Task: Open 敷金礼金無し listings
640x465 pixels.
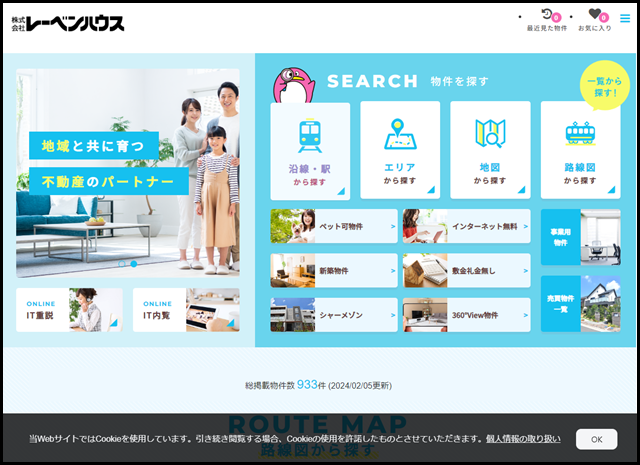Action: tap(467, 271)
